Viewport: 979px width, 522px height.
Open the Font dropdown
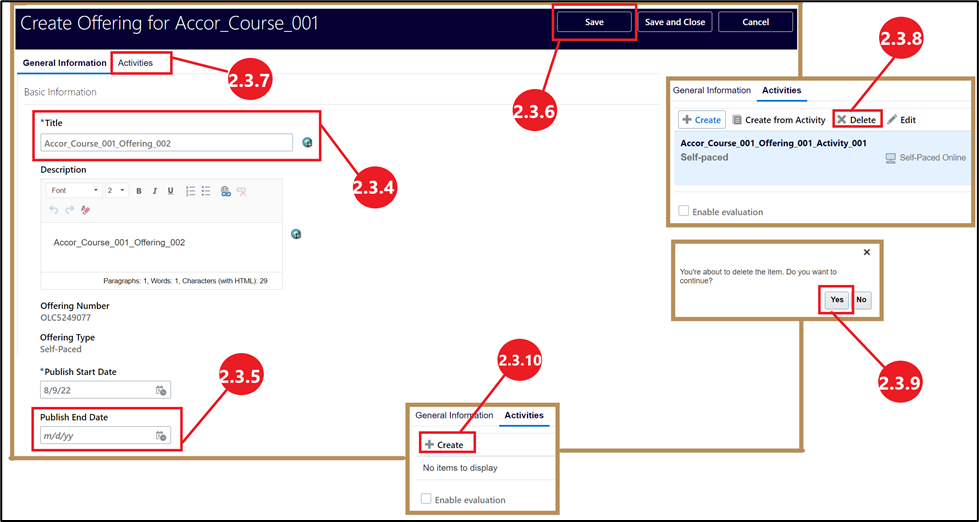[75, 190]
